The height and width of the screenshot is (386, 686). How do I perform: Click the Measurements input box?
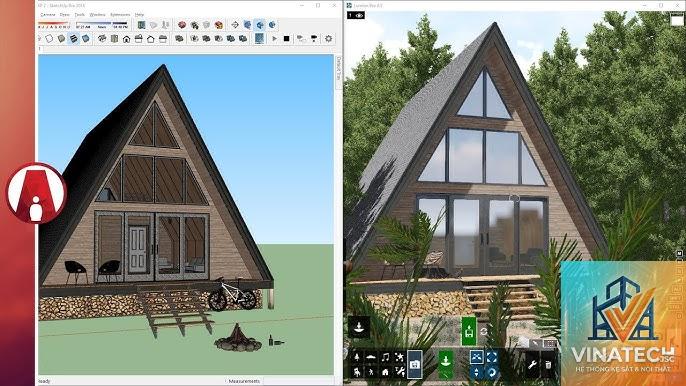click(298, 381)
